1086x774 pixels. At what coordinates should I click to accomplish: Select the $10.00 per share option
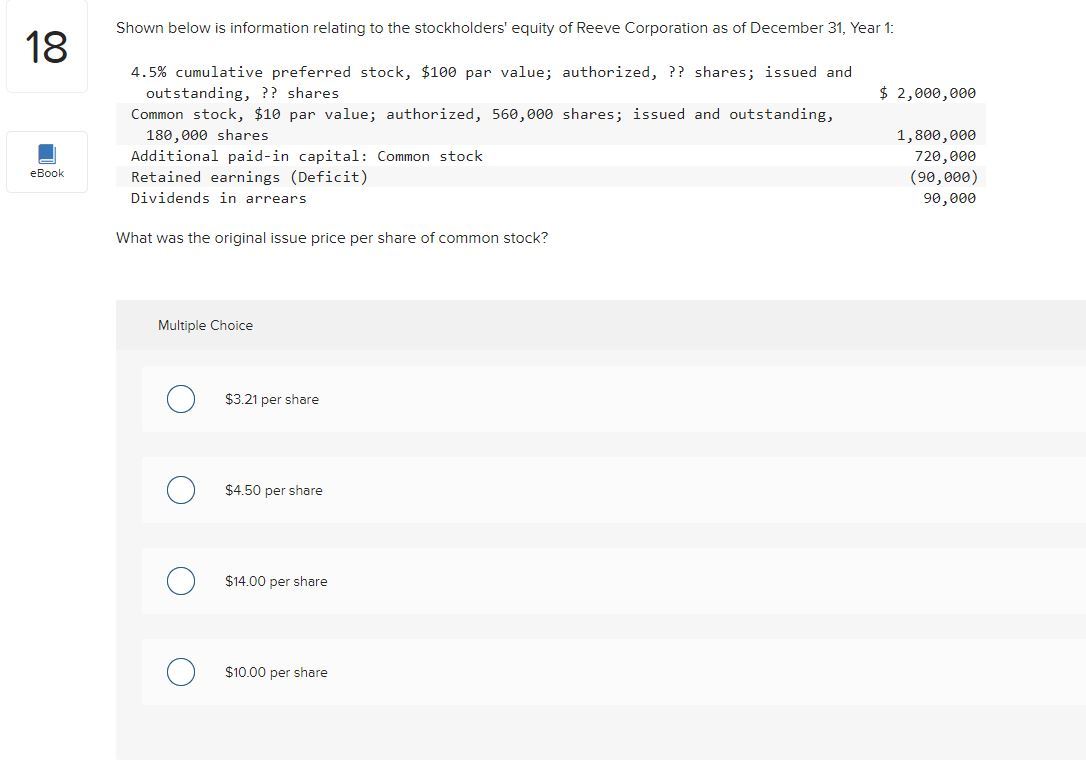[181, 672]
